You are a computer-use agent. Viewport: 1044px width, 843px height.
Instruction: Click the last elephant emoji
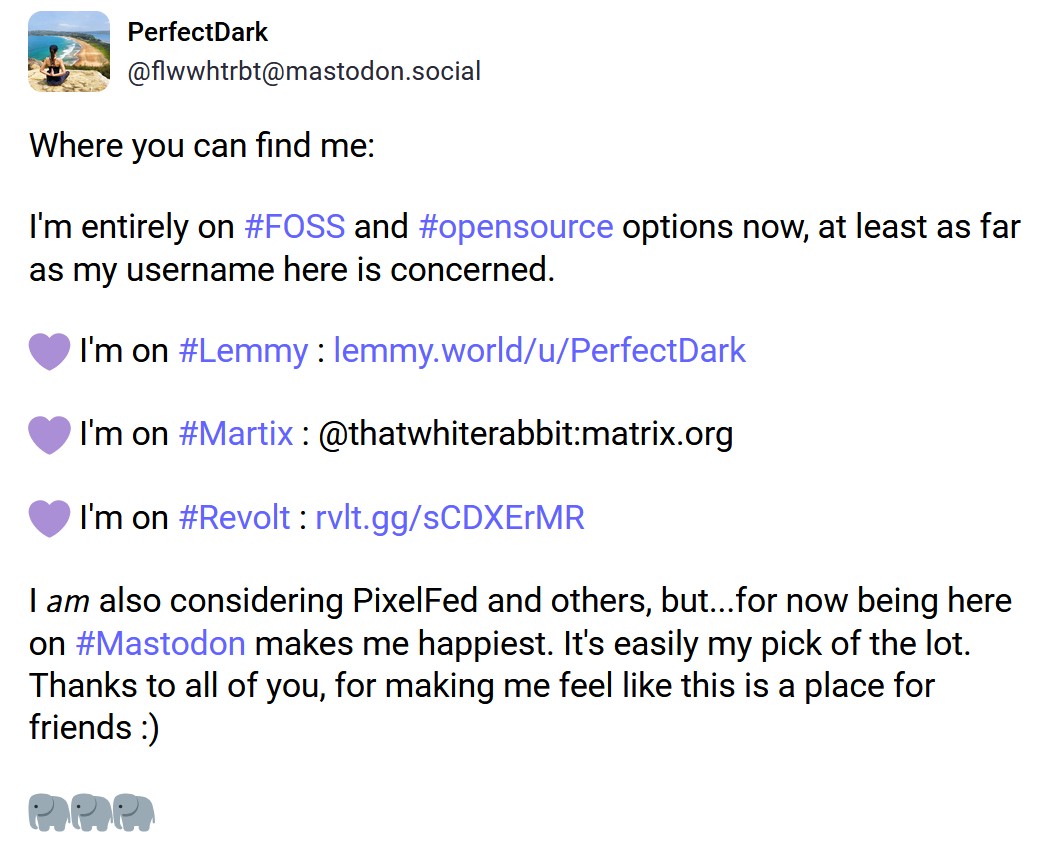tap(134, 812)
